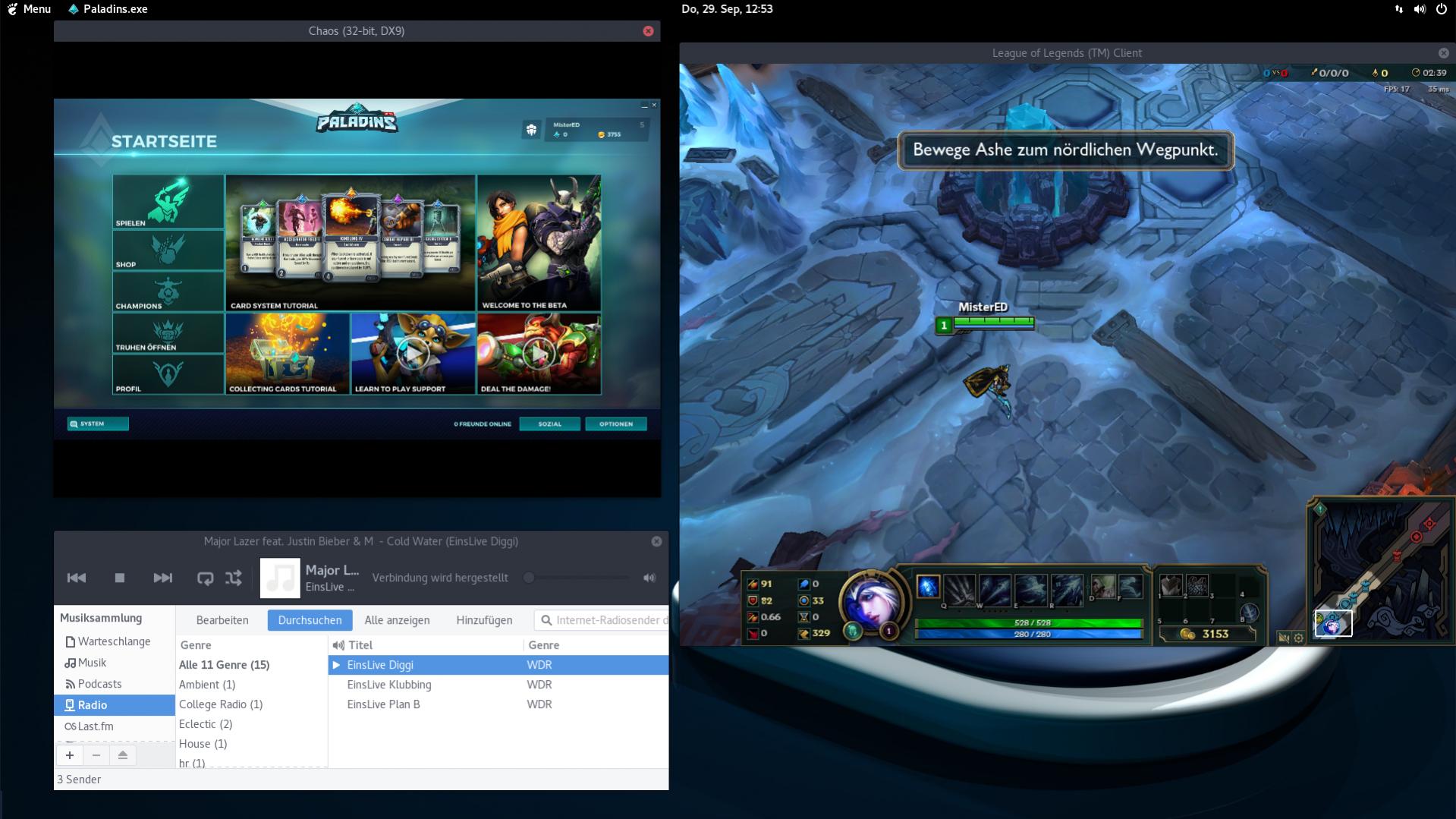Open Truhen öffnen tile in Paladins
1456x819 pixels.
[x=168, y=332]
